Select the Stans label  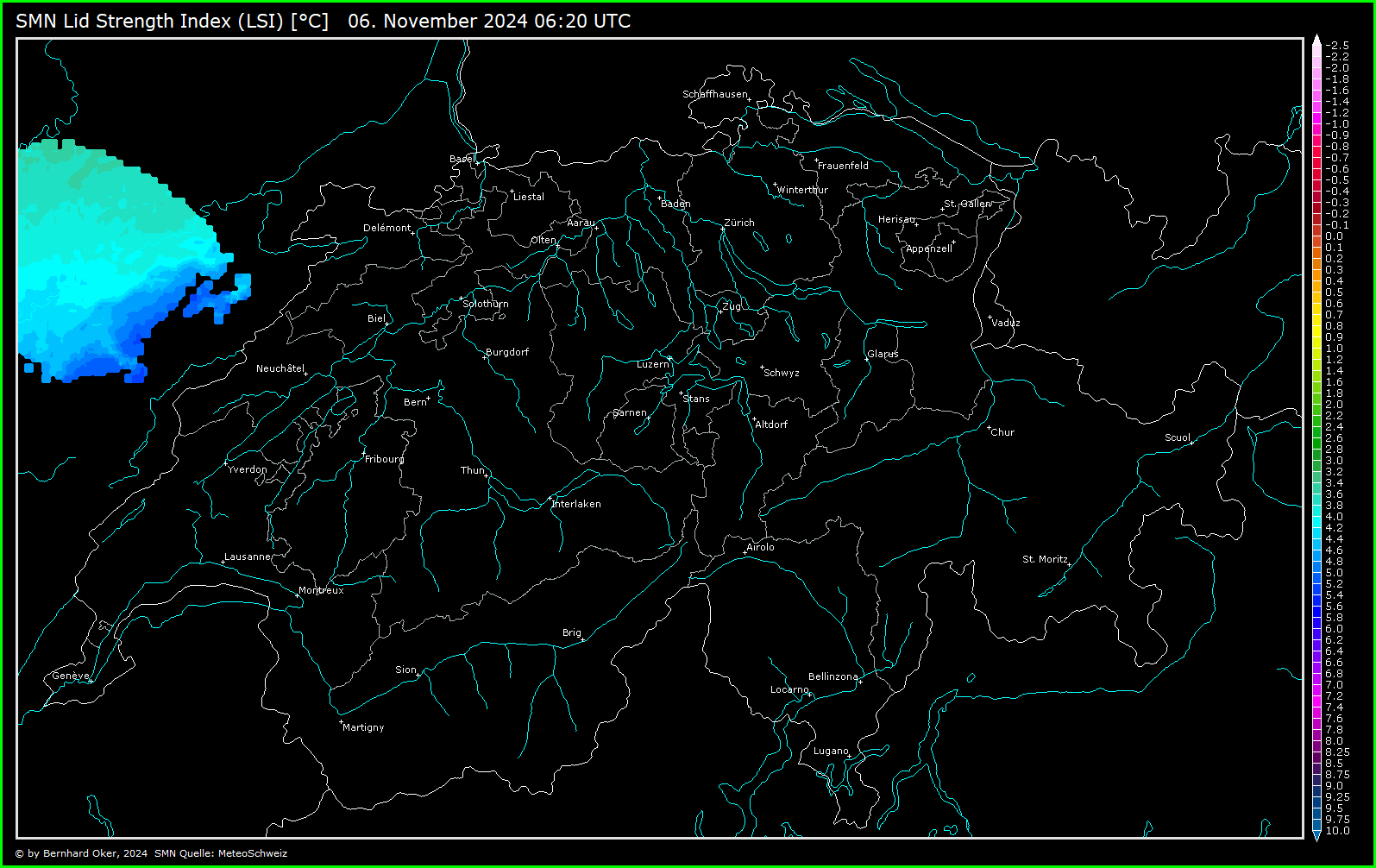(696, 399)
